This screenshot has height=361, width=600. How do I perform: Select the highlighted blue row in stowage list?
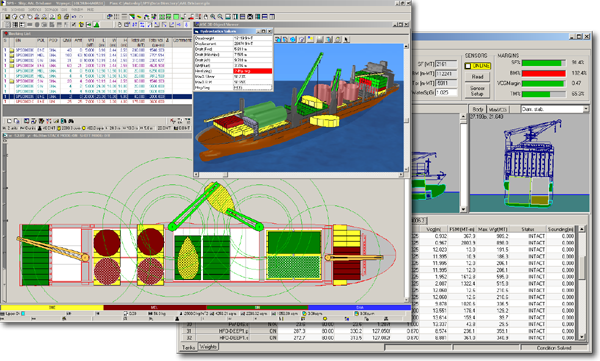click(97, 97)
